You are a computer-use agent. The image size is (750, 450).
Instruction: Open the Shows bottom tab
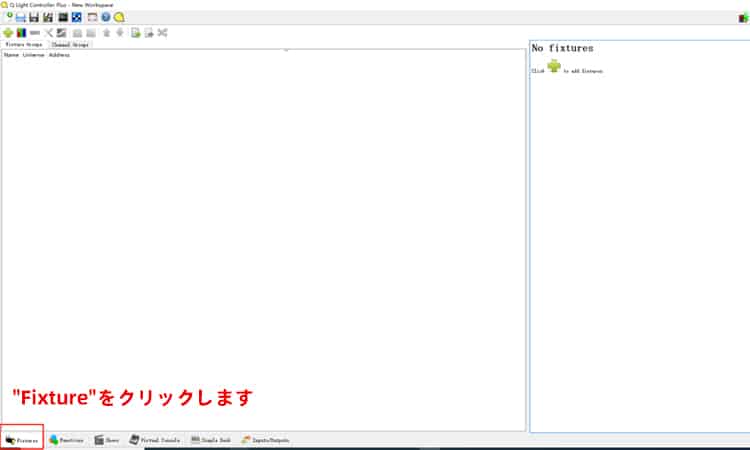point(107,440)
